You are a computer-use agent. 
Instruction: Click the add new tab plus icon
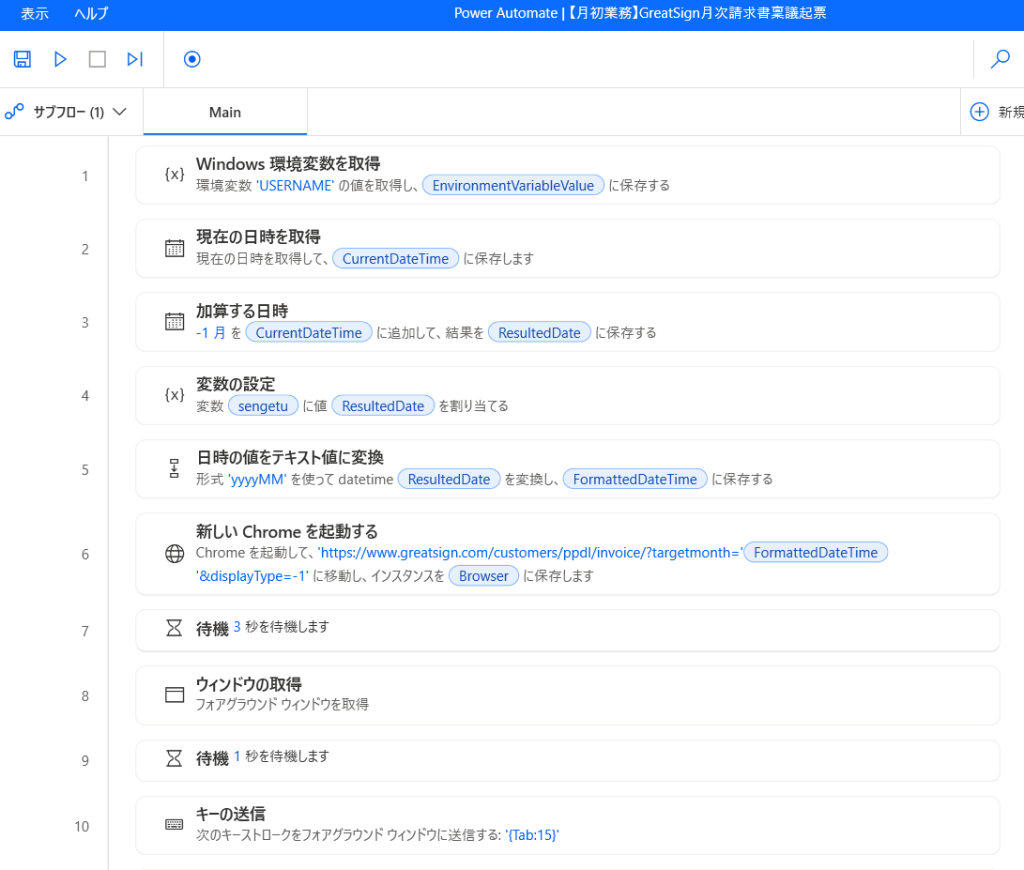[980, 112]
